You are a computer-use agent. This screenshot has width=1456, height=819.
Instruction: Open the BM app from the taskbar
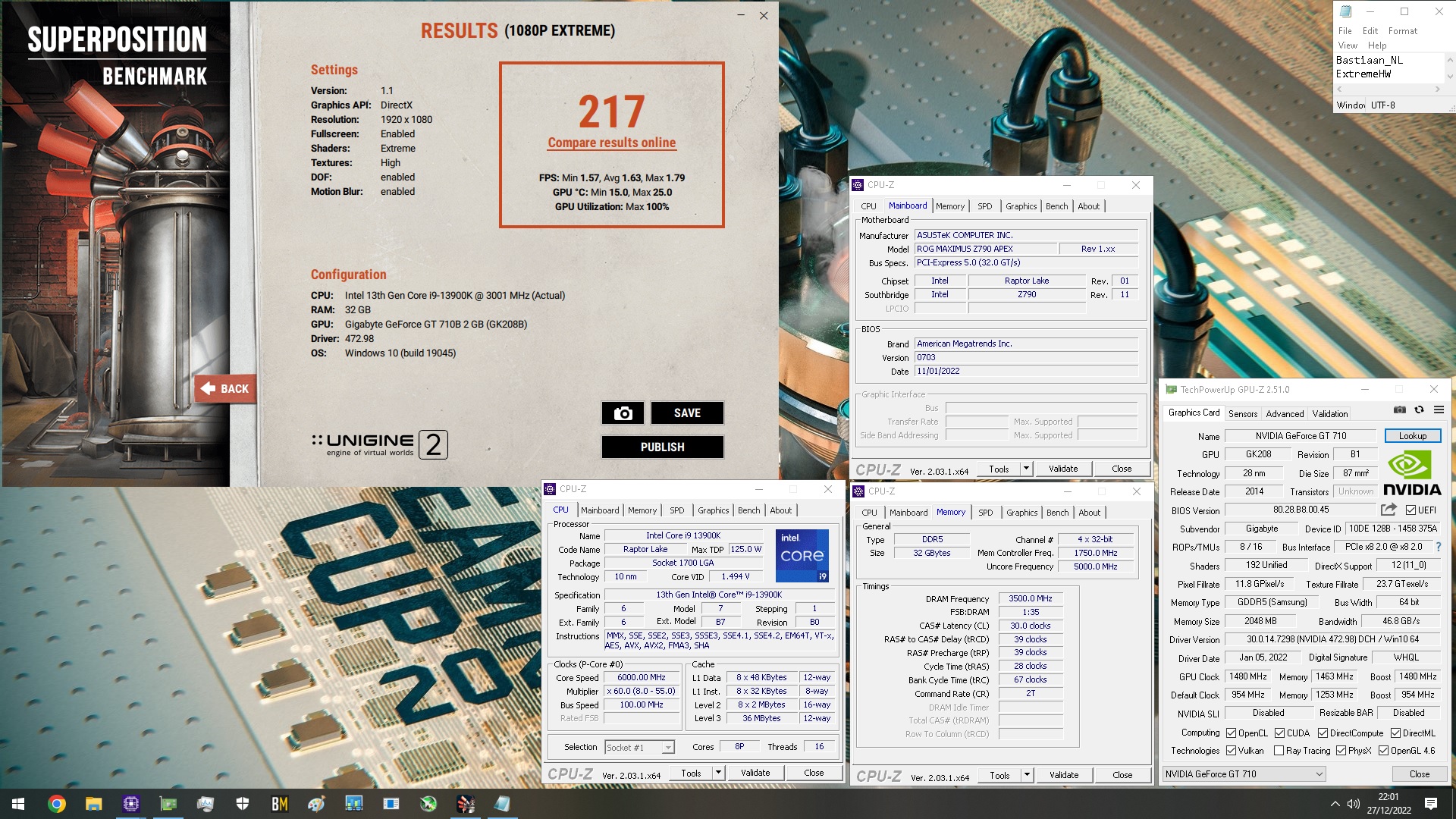tap(280, 804)
